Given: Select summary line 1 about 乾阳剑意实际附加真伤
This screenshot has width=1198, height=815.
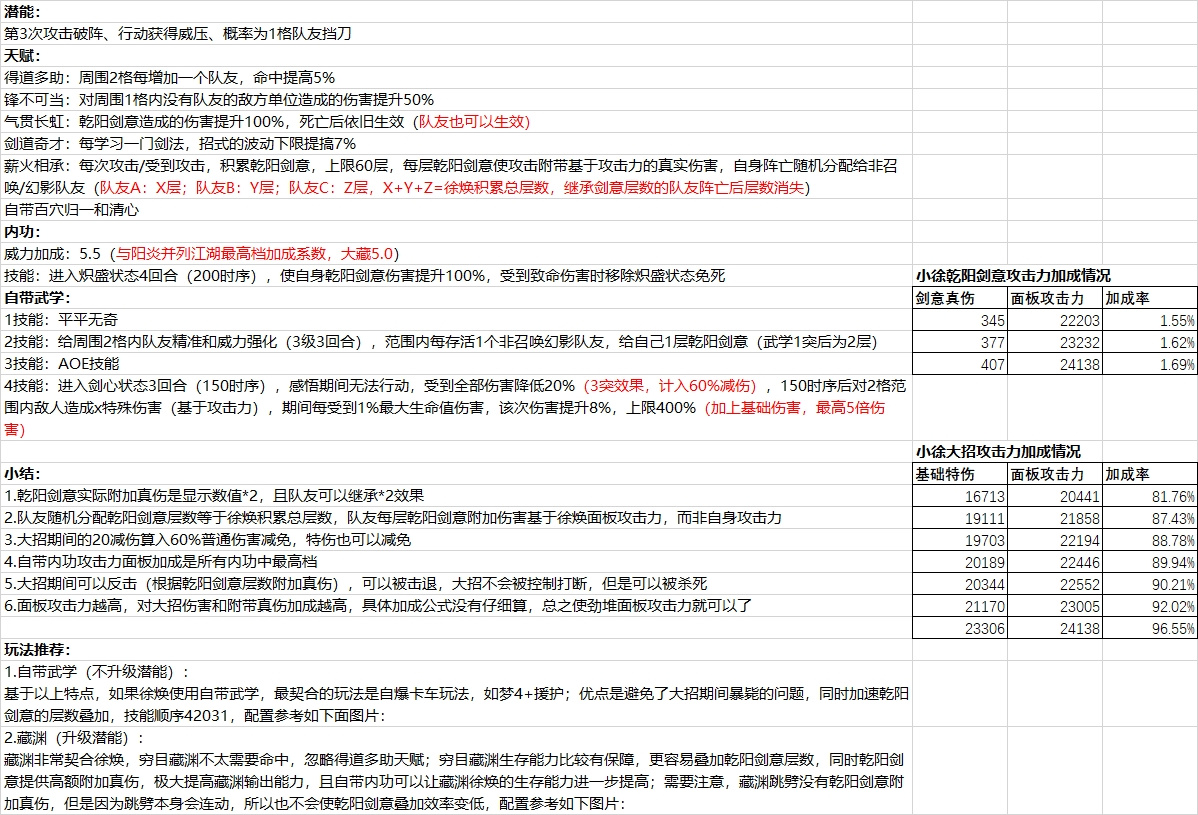Looking at the screenshot, I should [x=456, y=496].
